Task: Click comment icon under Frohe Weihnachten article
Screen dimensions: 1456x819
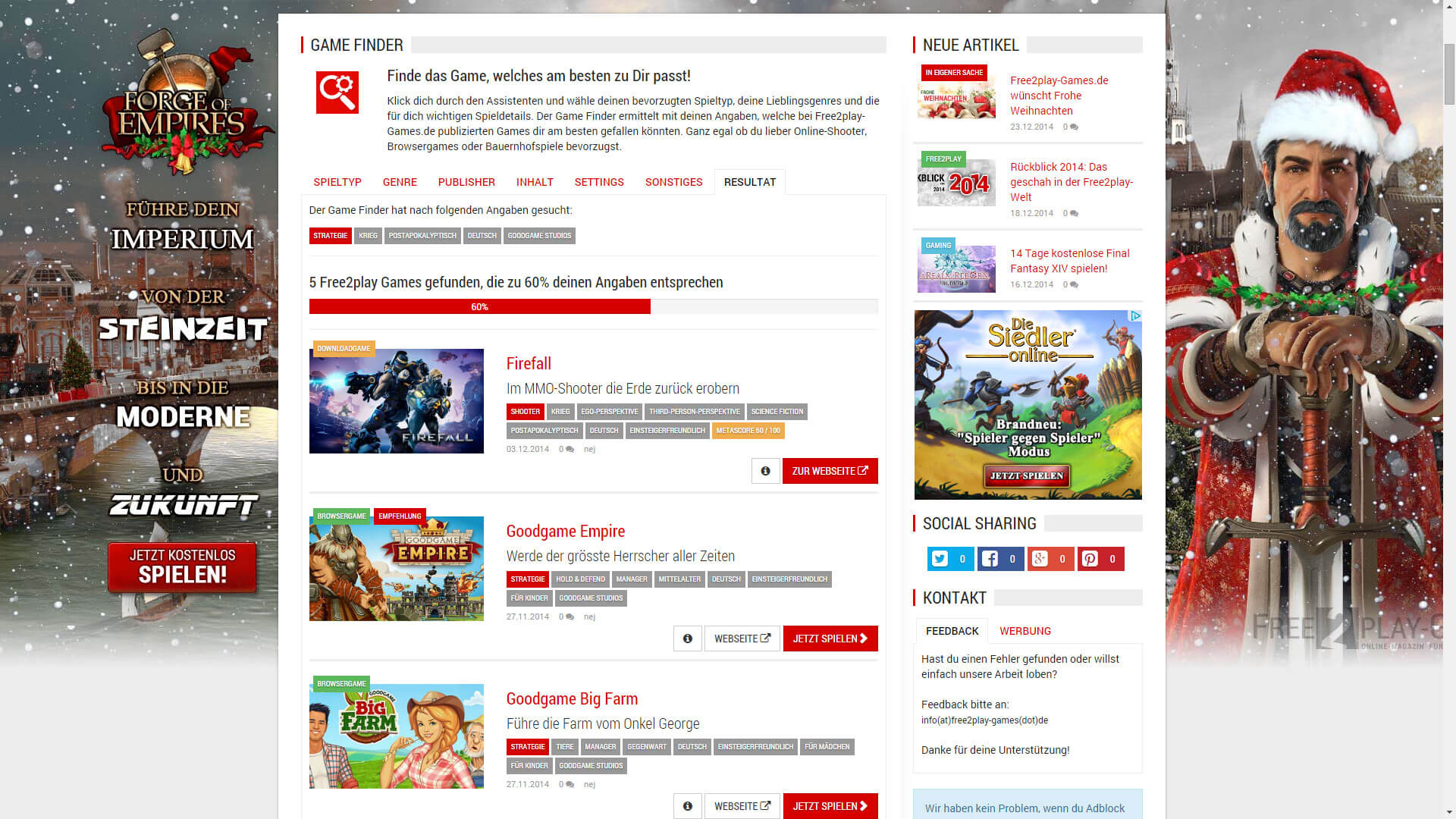Action: 1074,127
